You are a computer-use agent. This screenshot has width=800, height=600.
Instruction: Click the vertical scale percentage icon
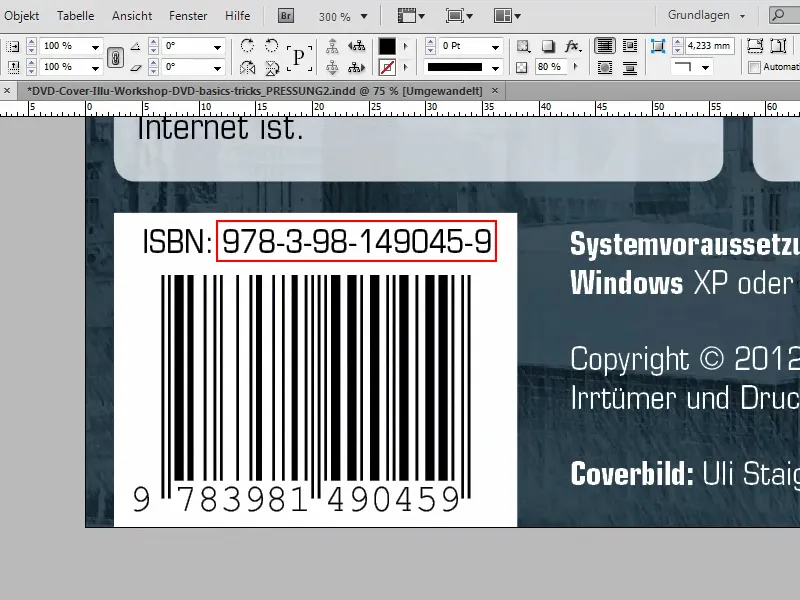(x=13, y=67)
